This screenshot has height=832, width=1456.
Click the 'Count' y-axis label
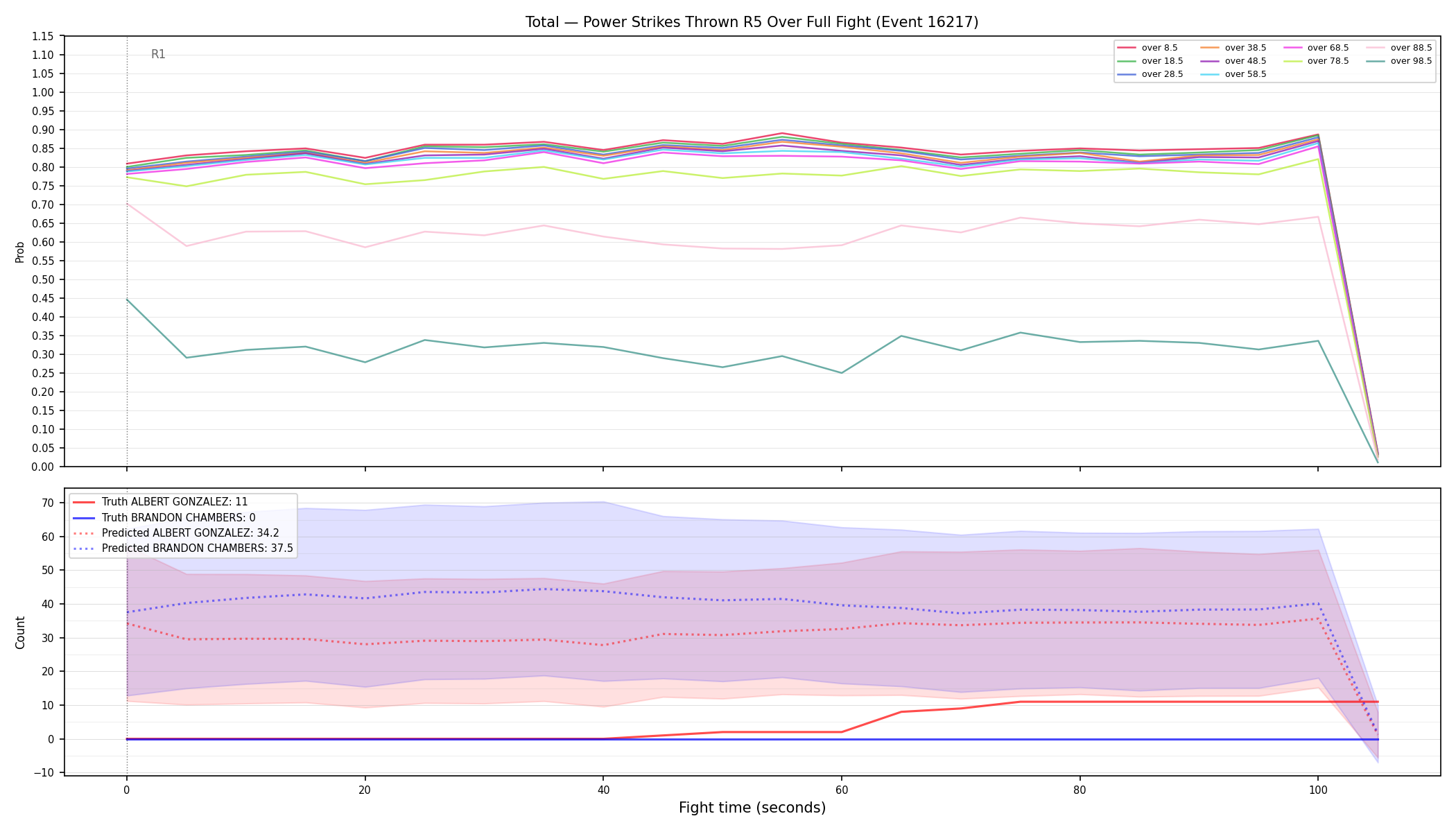click(x=19, y=632)
